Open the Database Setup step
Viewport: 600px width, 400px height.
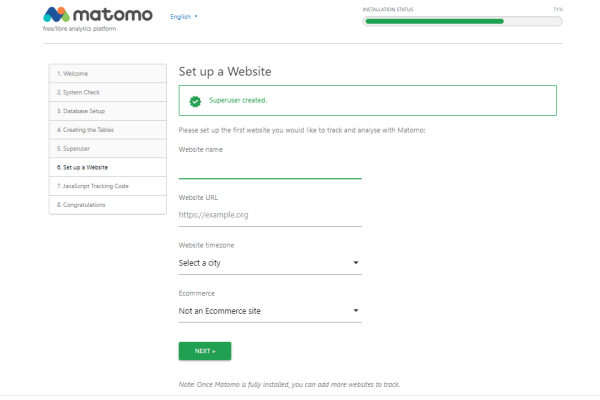click(x=107, y=111)
